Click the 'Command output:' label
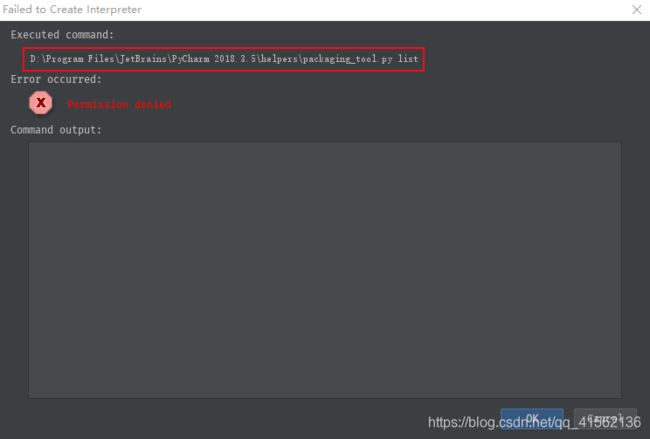The width and height of the screenshot is (650, 439). click(x=56, y=130)
